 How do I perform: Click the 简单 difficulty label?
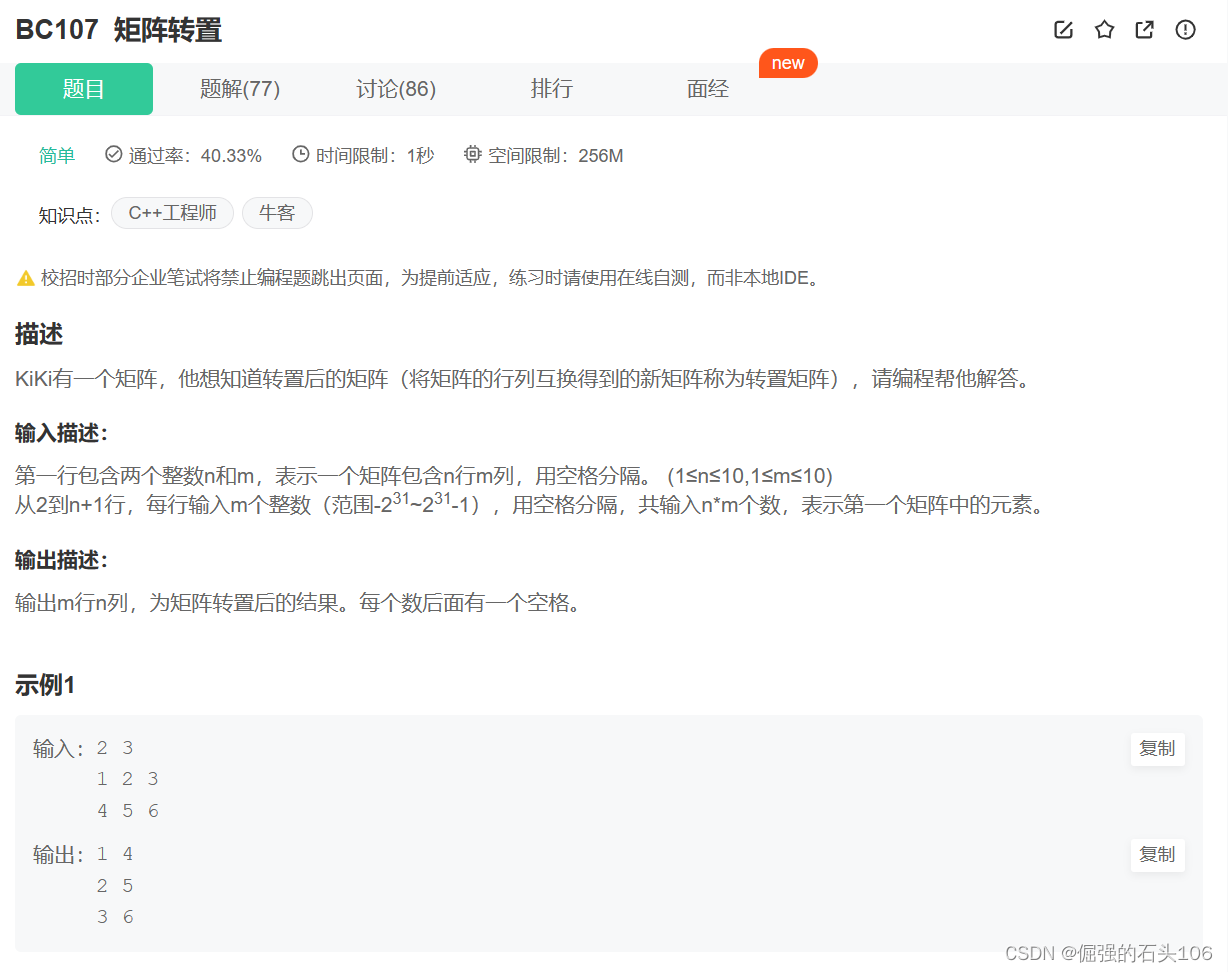pyautogui.click(x=57, y=155)
